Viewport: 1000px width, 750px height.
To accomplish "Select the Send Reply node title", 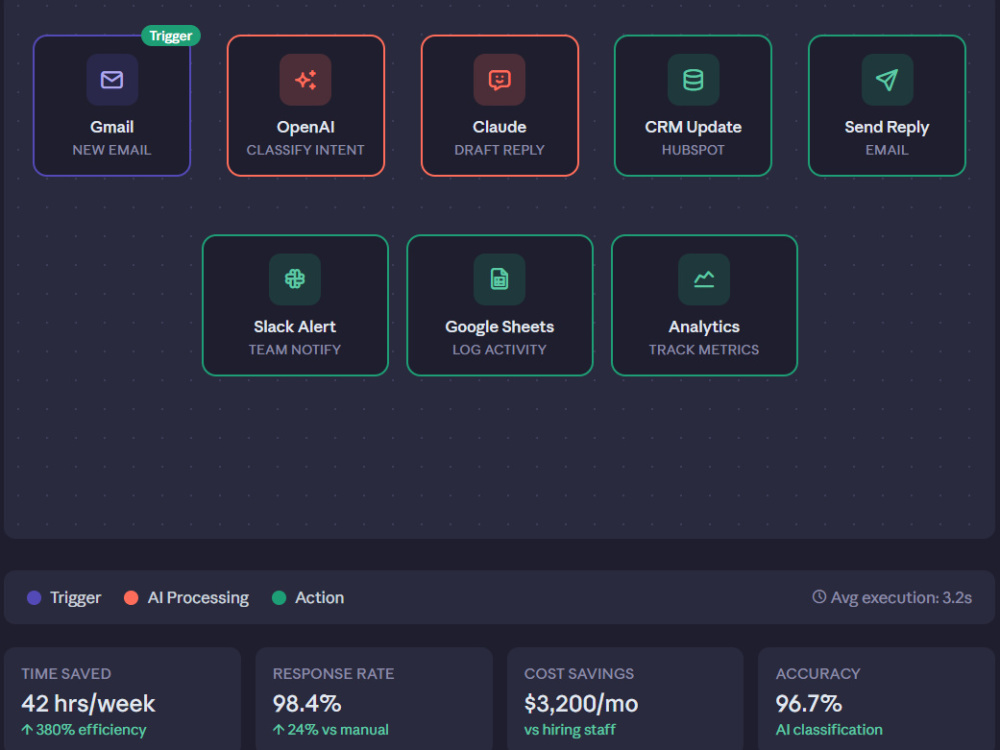I will tap(887, 127).
